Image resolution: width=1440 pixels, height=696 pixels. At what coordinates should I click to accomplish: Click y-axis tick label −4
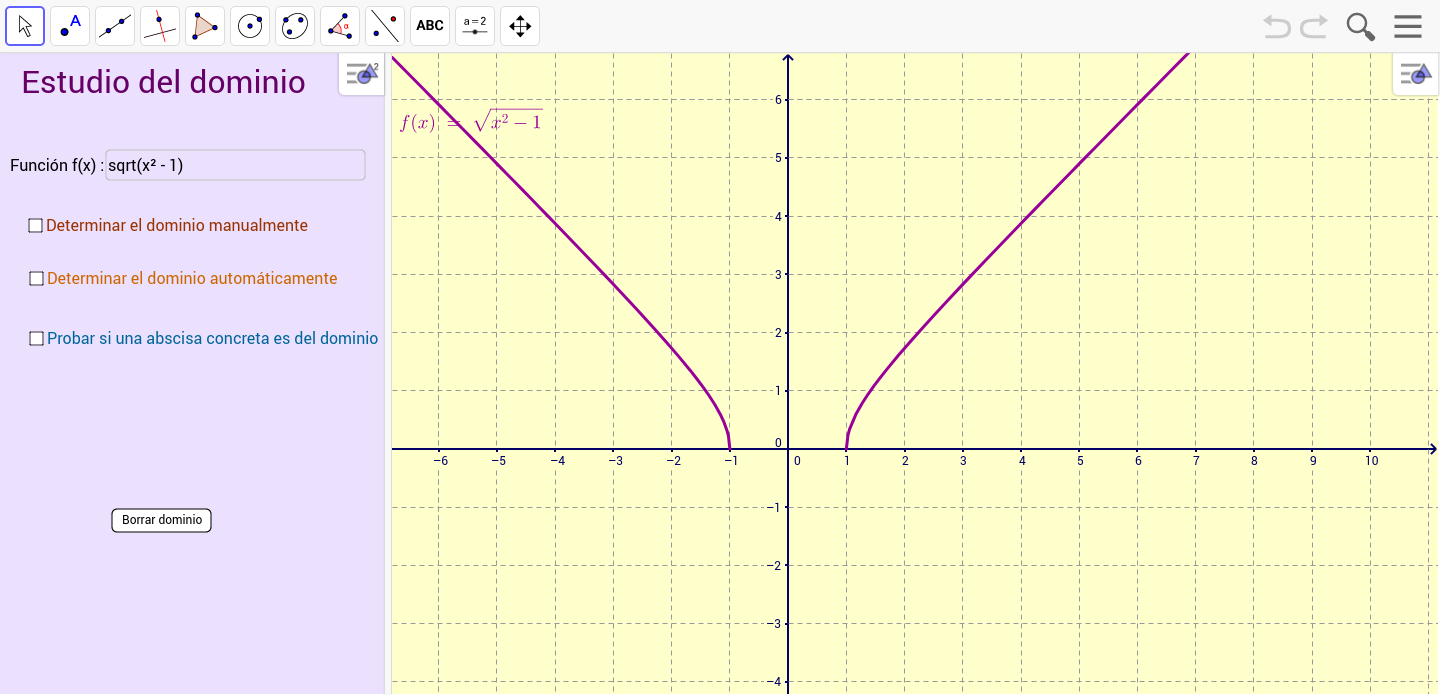click(x=775, y=681)
